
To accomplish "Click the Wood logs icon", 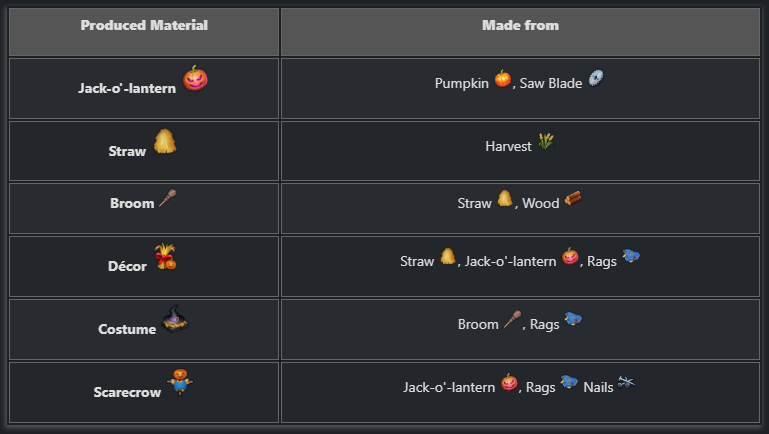I will pos(573,198).
